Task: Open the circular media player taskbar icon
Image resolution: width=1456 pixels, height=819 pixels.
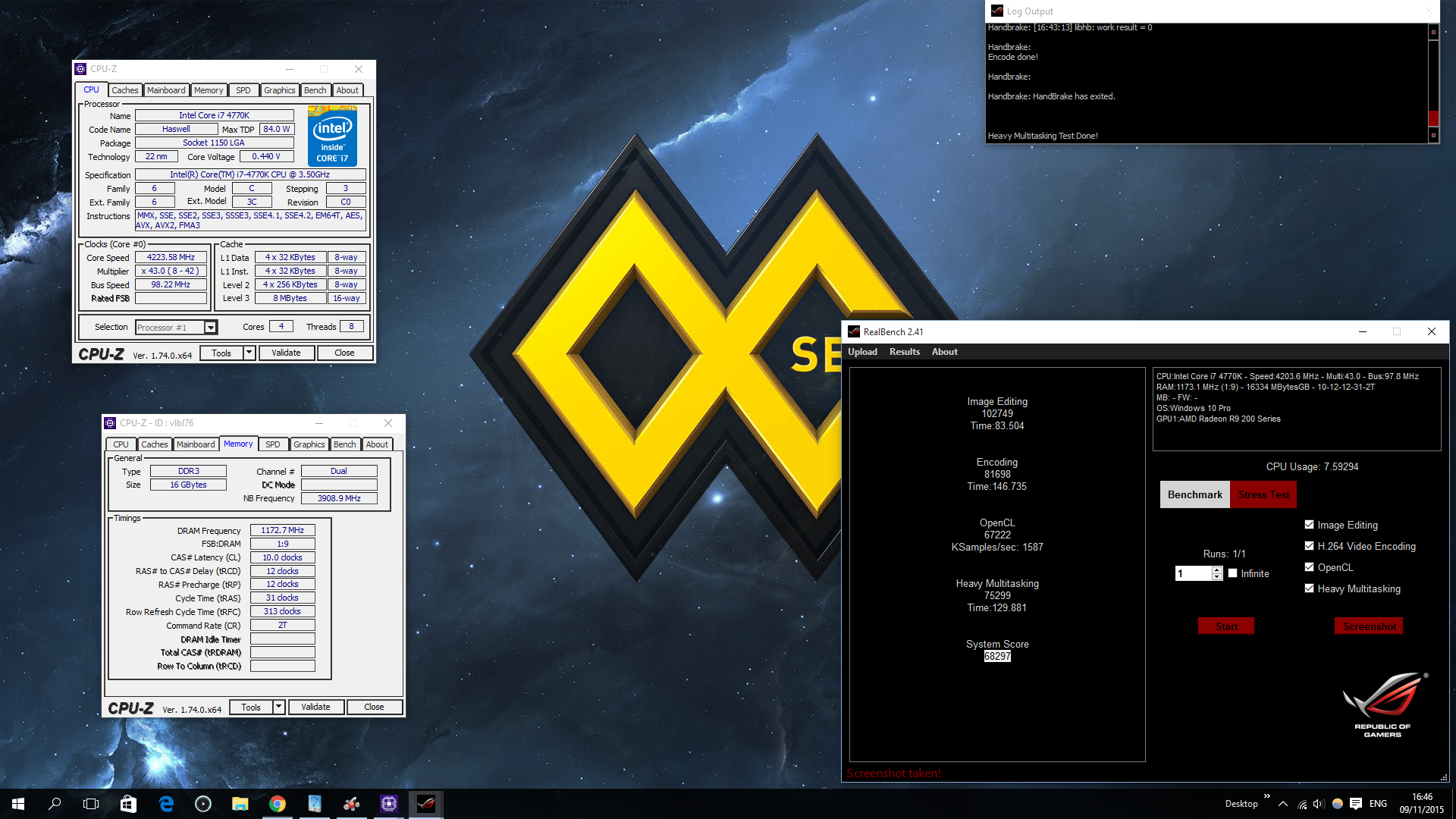Action: tap(203, 804)
